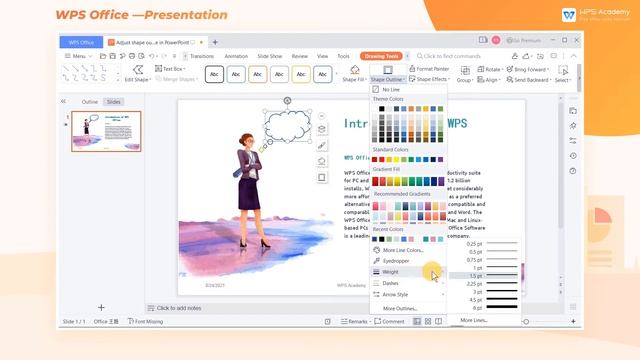
Task: Open a new tab with the plus icon
Action: [x=215, y=42]
